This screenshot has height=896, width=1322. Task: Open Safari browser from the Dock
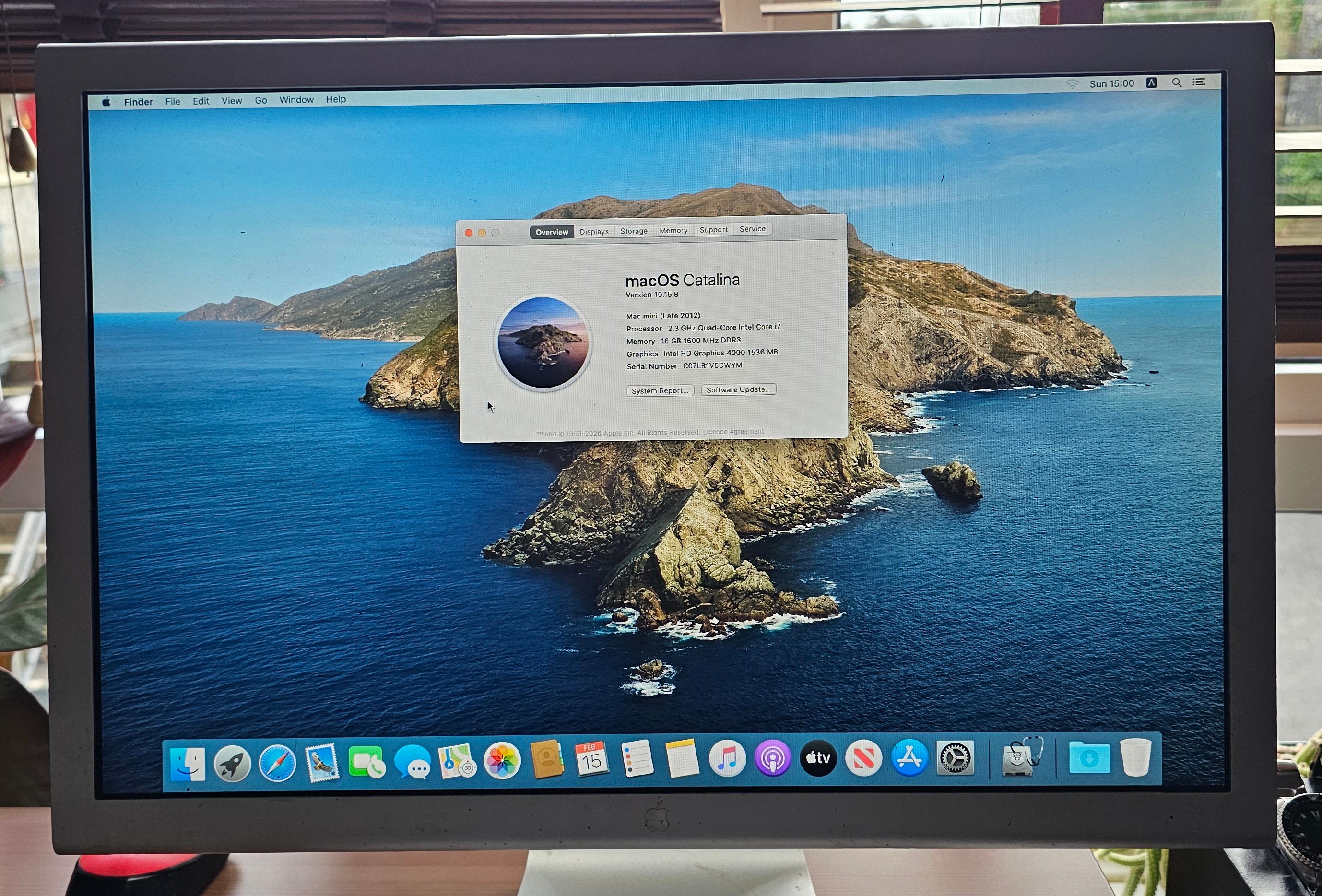tap(277, 763)
